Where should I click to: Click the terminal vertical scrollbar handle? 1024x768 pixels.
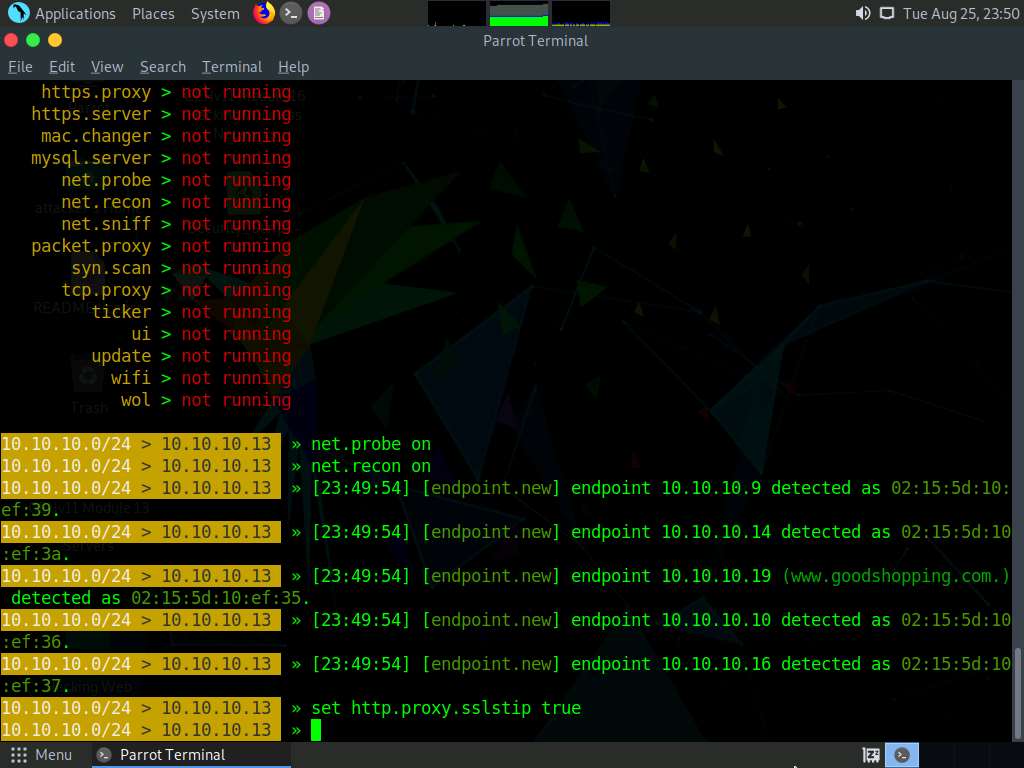tap(1018, 691)
